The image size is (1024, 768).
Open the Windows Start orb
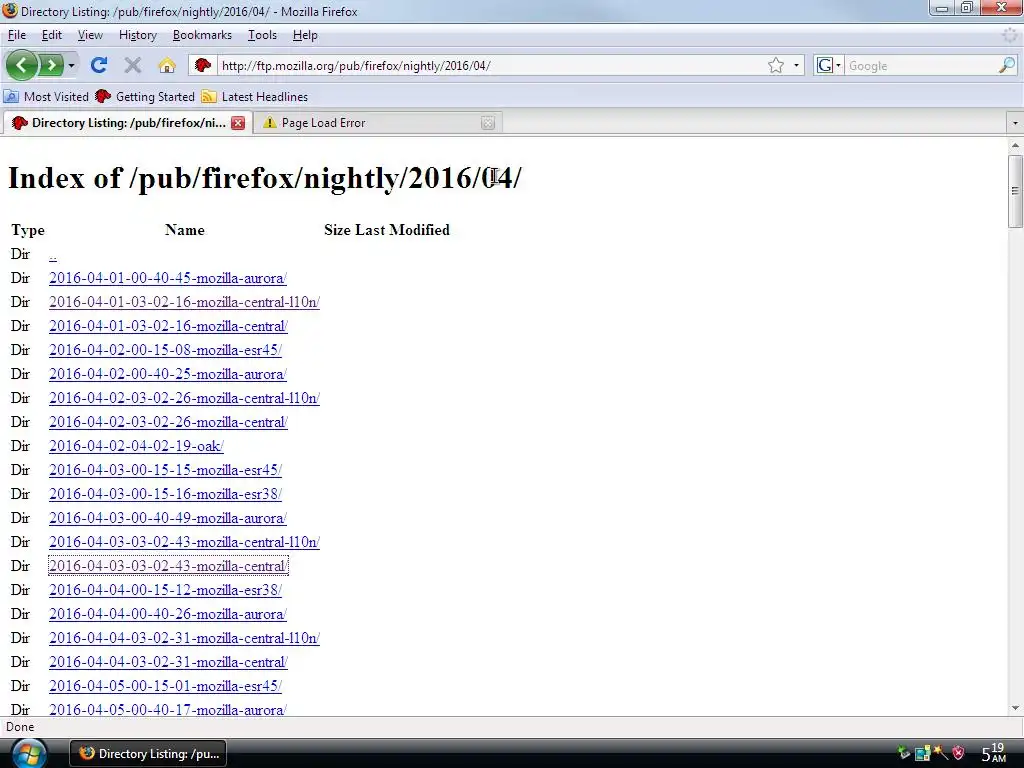tap(29, 754)
